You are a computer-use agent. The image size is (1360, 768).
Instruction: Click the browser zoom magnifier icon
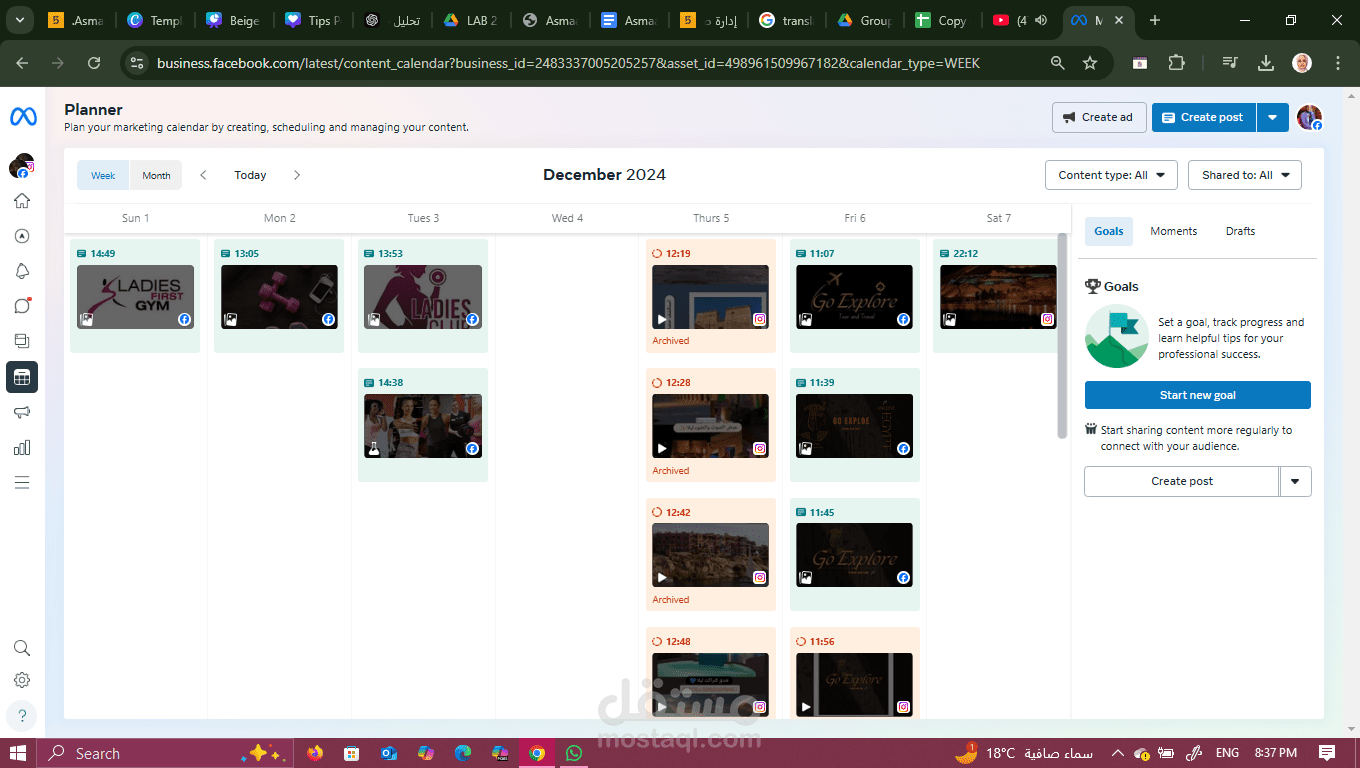pos(1057,63)
